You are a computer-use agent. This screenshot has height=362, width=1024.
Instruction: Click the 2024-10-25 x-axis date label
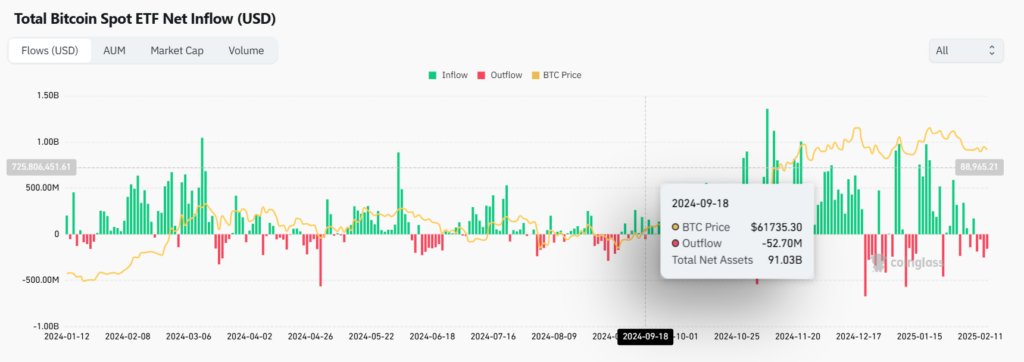[737, 337]
